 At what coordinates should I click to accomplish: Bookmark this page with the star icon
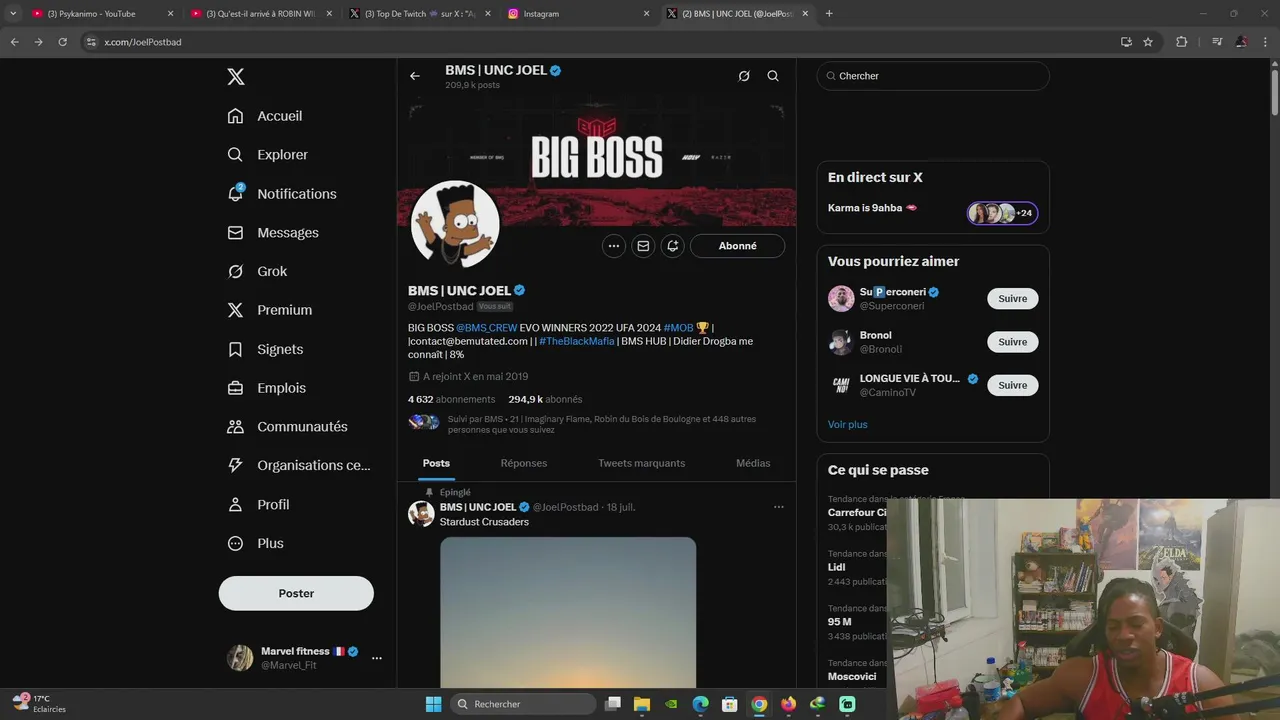(1148, 42)
